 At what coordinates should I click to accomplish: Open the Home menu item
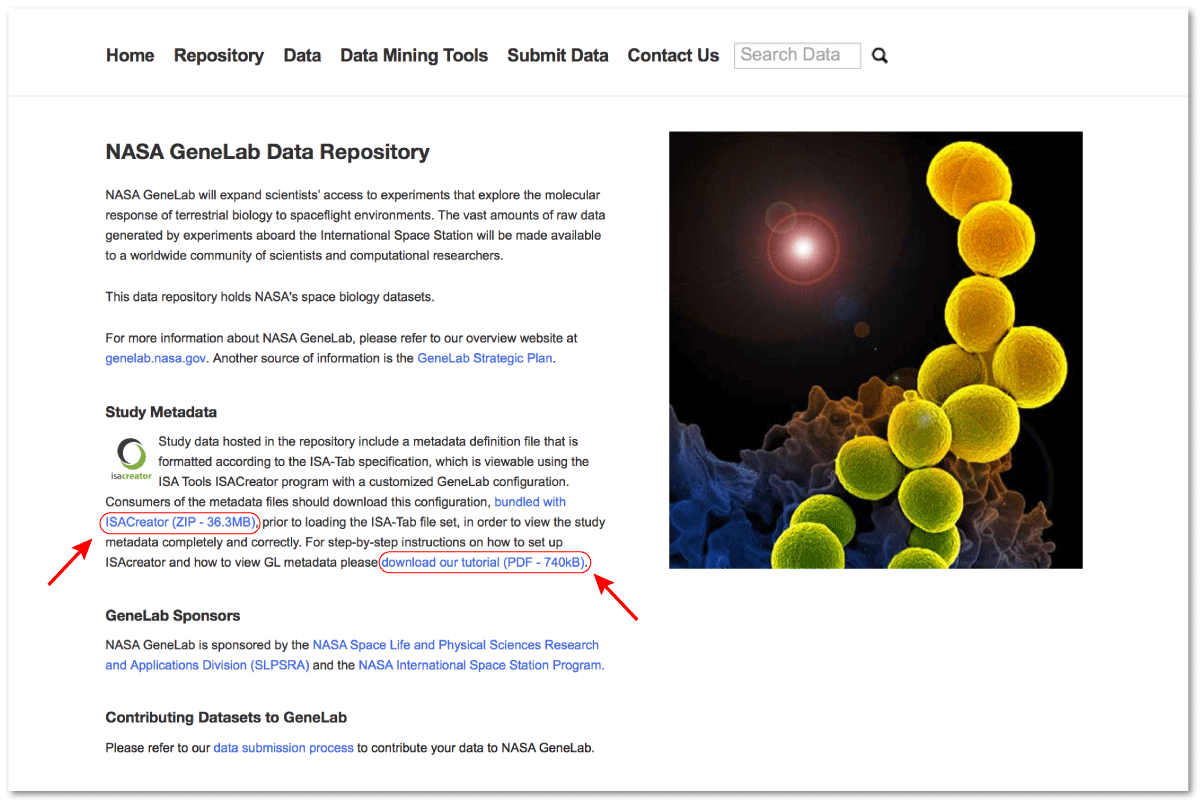tap(130, 56)
